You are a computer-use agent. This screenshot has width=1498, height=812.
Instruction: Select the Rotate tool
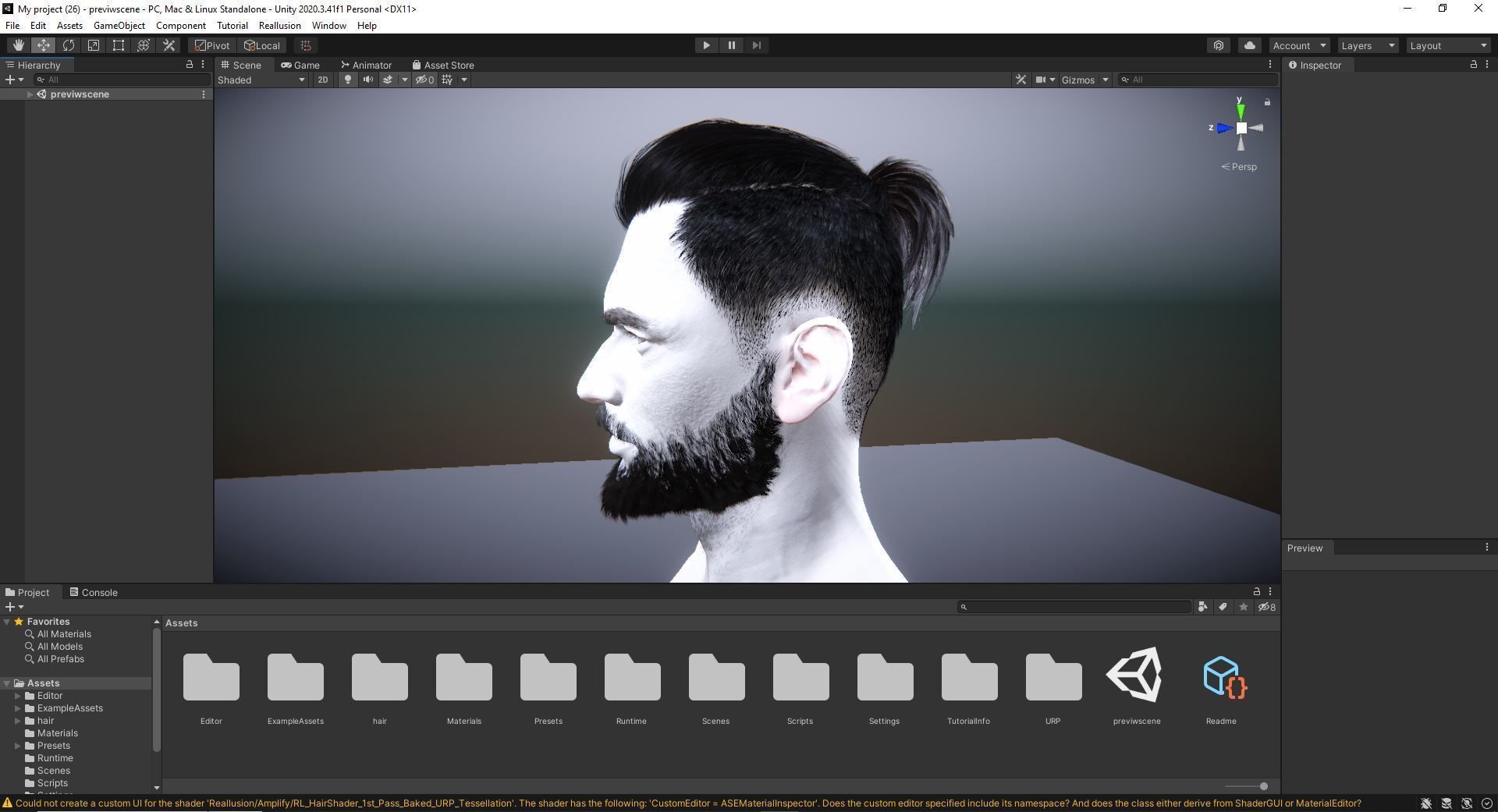(x=69, y=45)
